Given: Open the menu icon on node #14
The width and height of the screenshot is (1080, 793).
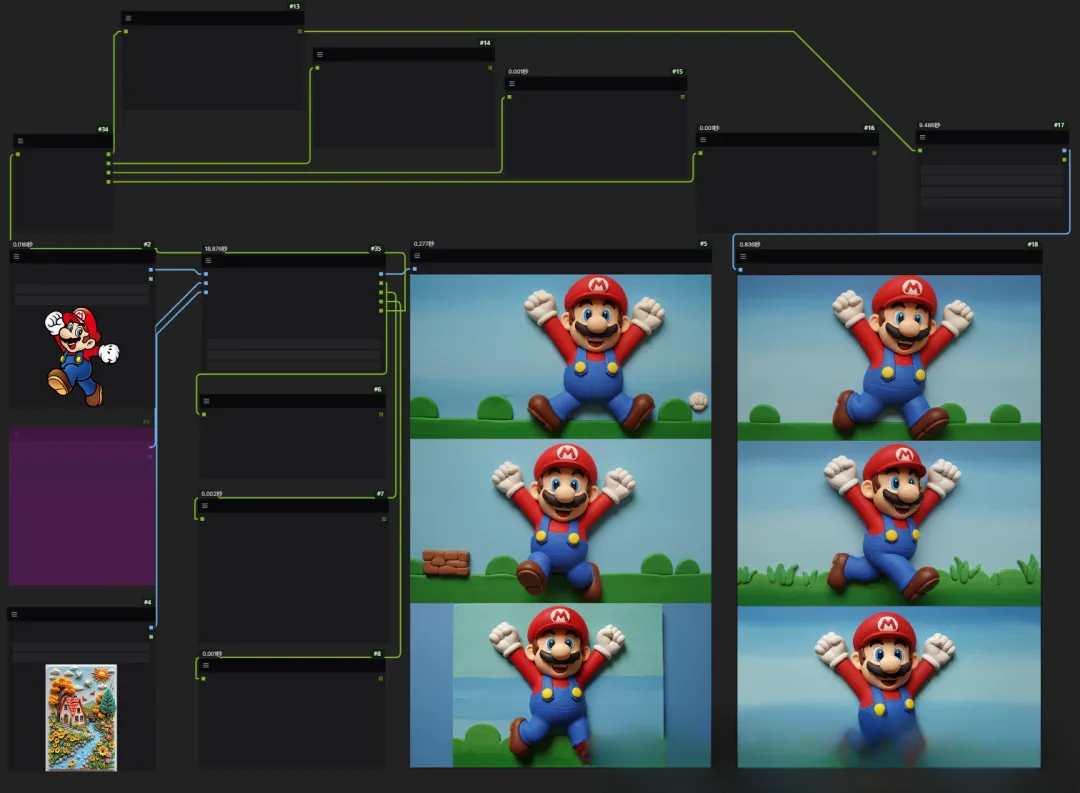Looking at the screenshot, I should (320, 55).
